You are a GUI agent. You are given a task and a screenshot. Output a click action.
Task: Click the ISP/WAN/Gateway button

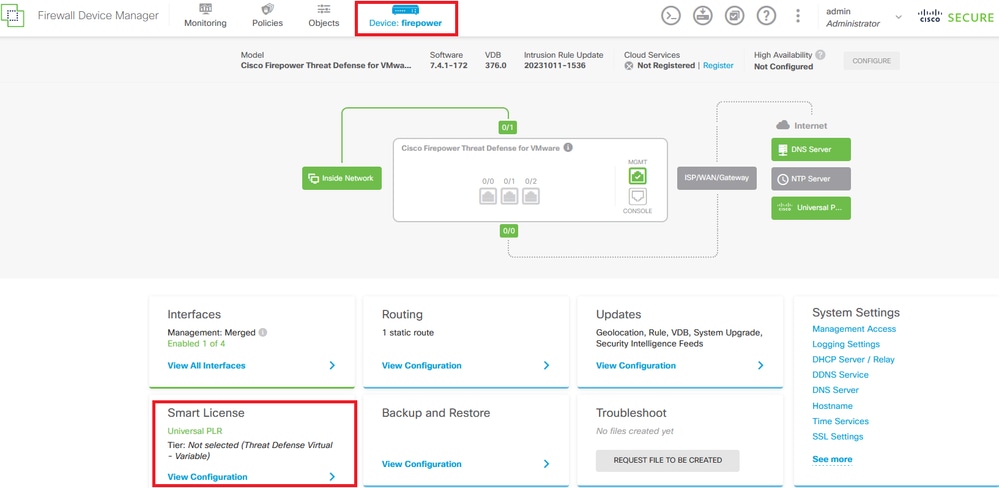(717, 178)
